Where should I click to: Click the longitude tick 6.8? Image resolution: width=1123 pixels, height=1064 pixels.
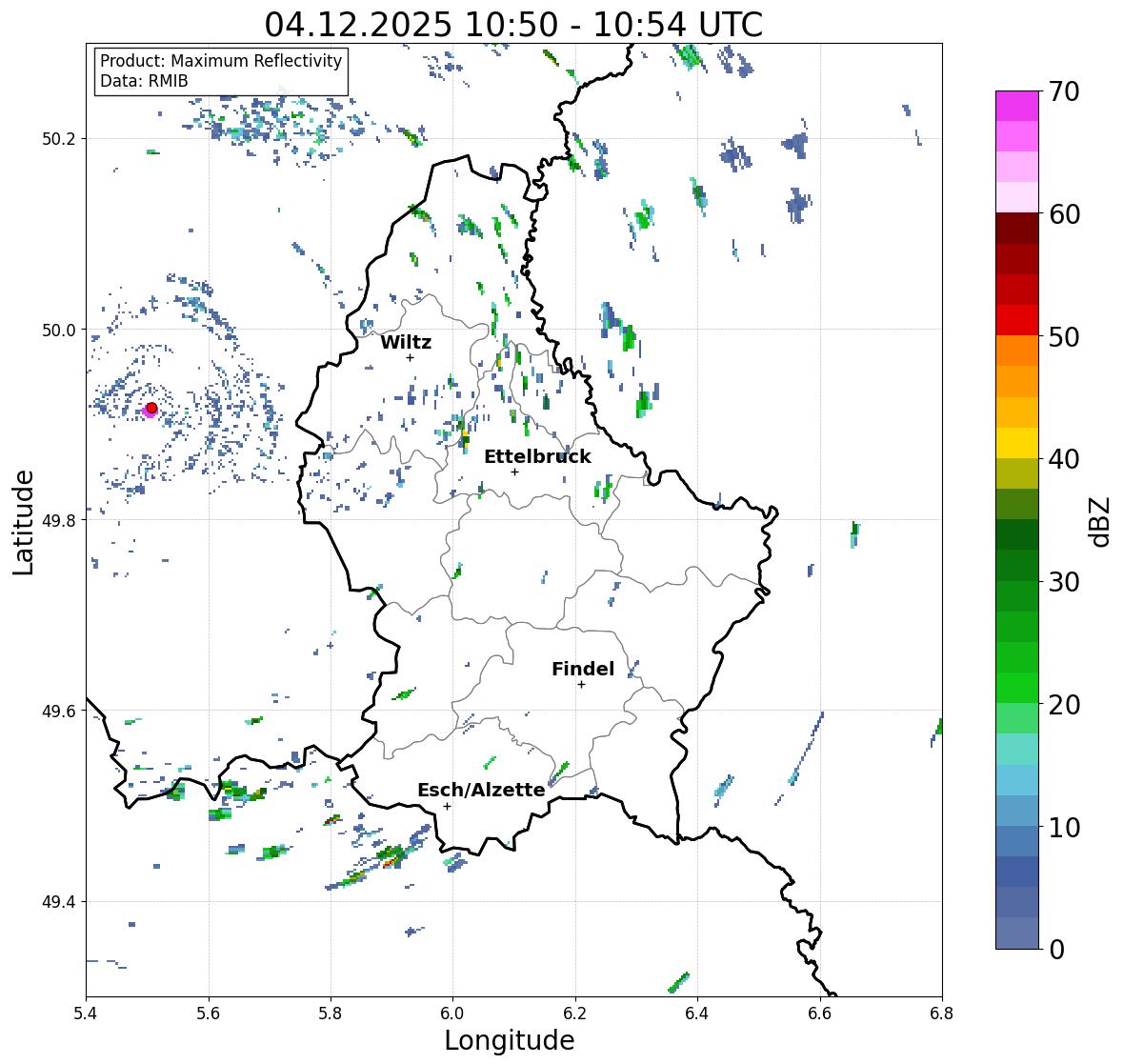[942, 1014]
